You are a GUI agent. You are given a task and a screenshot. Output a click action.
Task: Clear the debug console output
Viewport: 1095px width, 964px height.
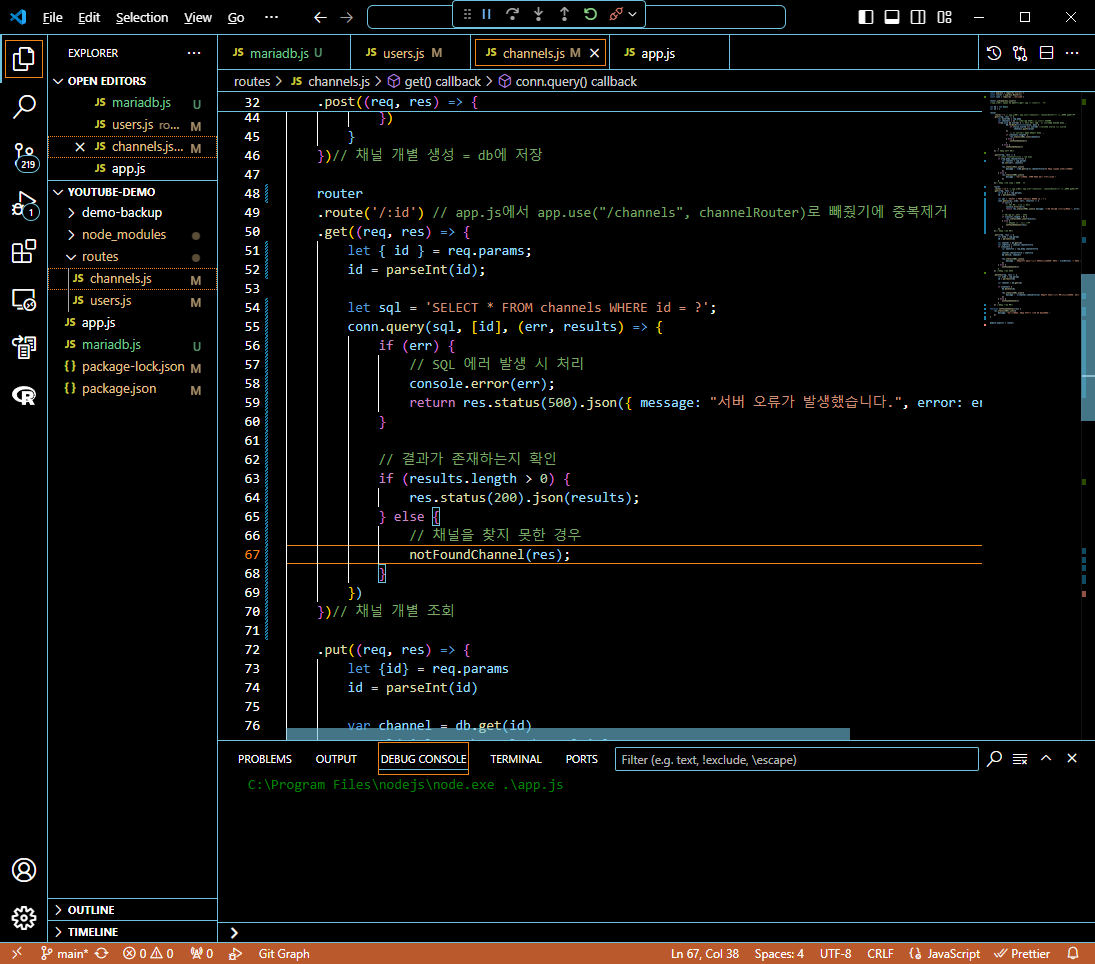(x=1020, y=759)
